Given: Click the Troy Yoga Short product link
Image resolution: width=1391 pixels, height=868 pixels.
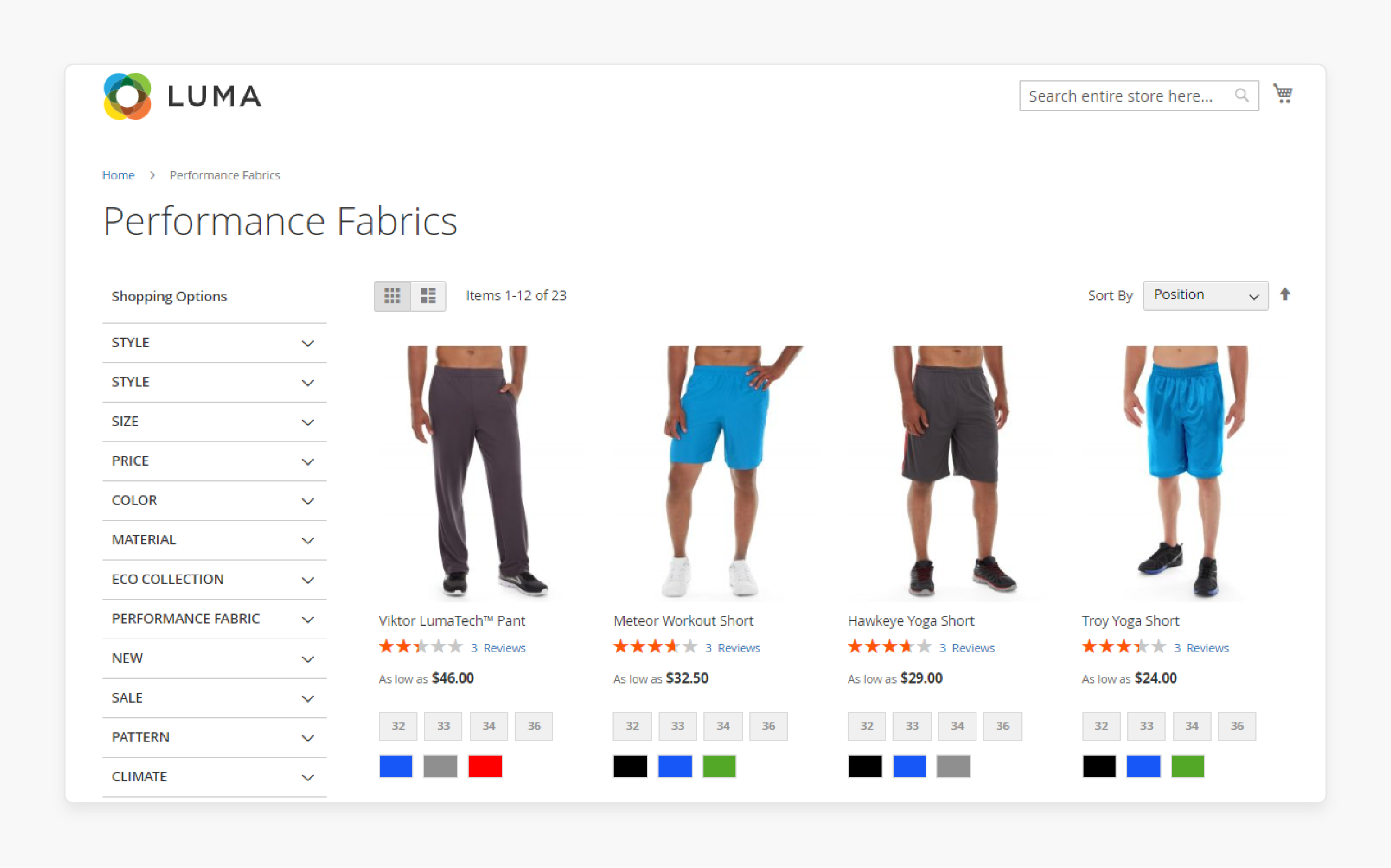Looking at the screenshot, I should 1131,620.
